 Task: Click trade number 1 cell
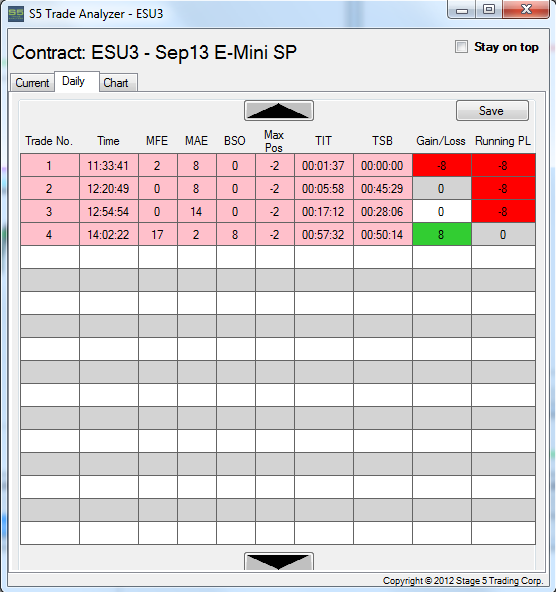(50, 165)
